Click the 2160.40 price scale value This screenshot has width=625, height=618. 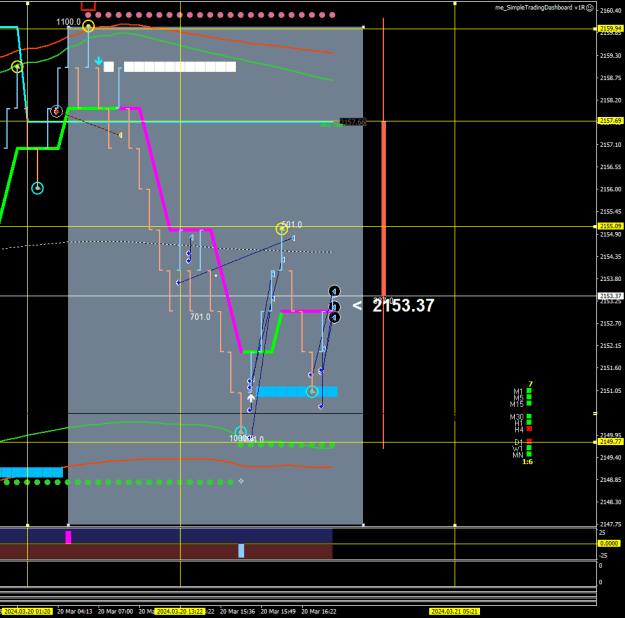(x=610, y=10)
